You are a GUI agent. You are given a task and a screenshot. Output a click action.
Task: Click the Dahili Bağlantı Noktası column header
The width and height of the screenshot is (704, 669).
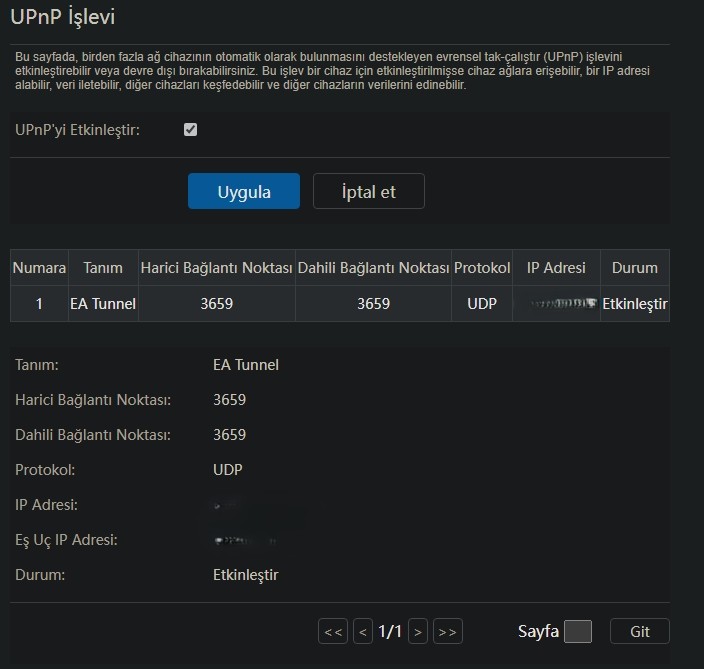[x=373, y=268]
